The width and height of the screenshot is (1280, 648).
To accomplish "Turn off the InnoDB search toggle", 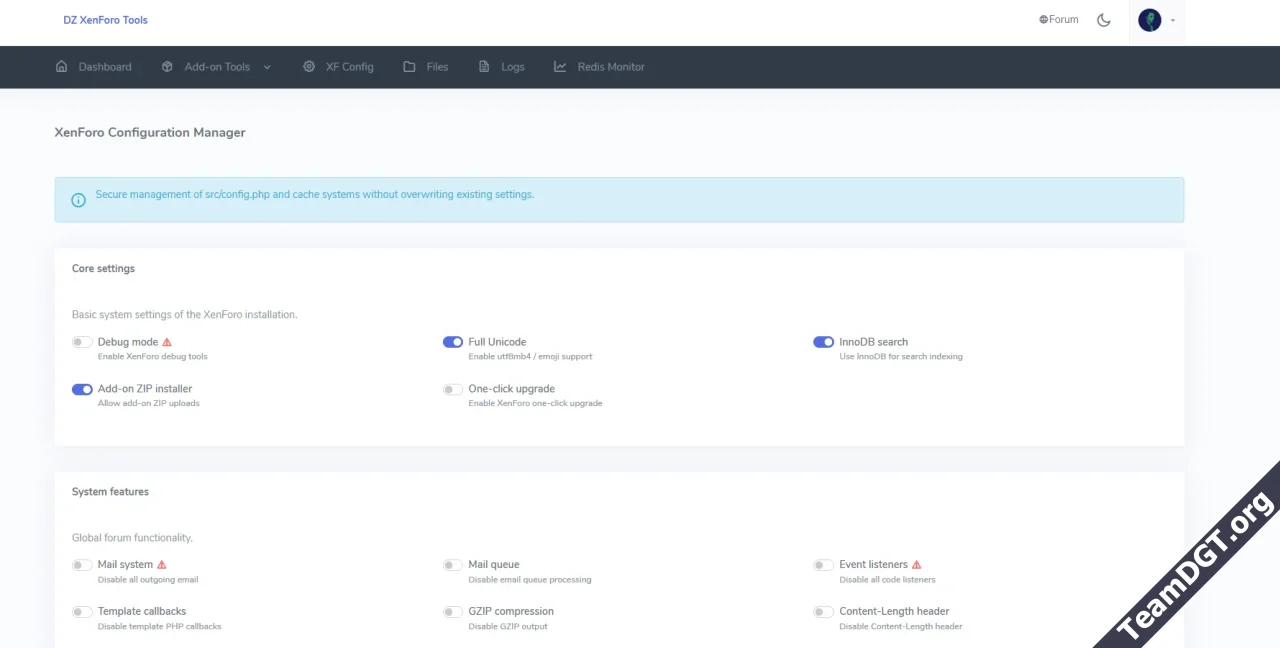I will [x=823, y=342].
